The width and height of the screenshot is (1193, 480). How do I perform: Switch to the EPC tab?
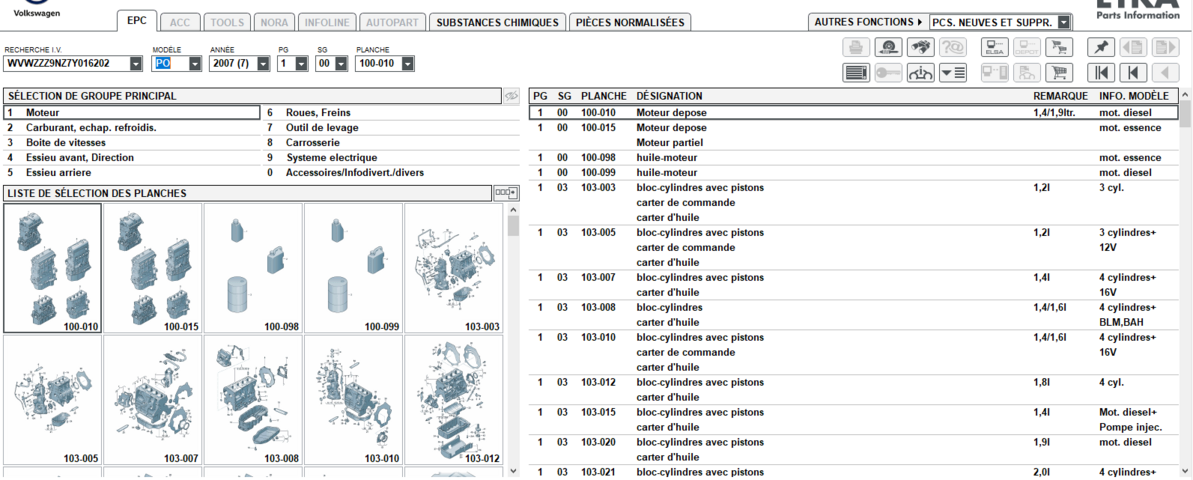click(x=137, y=22)
